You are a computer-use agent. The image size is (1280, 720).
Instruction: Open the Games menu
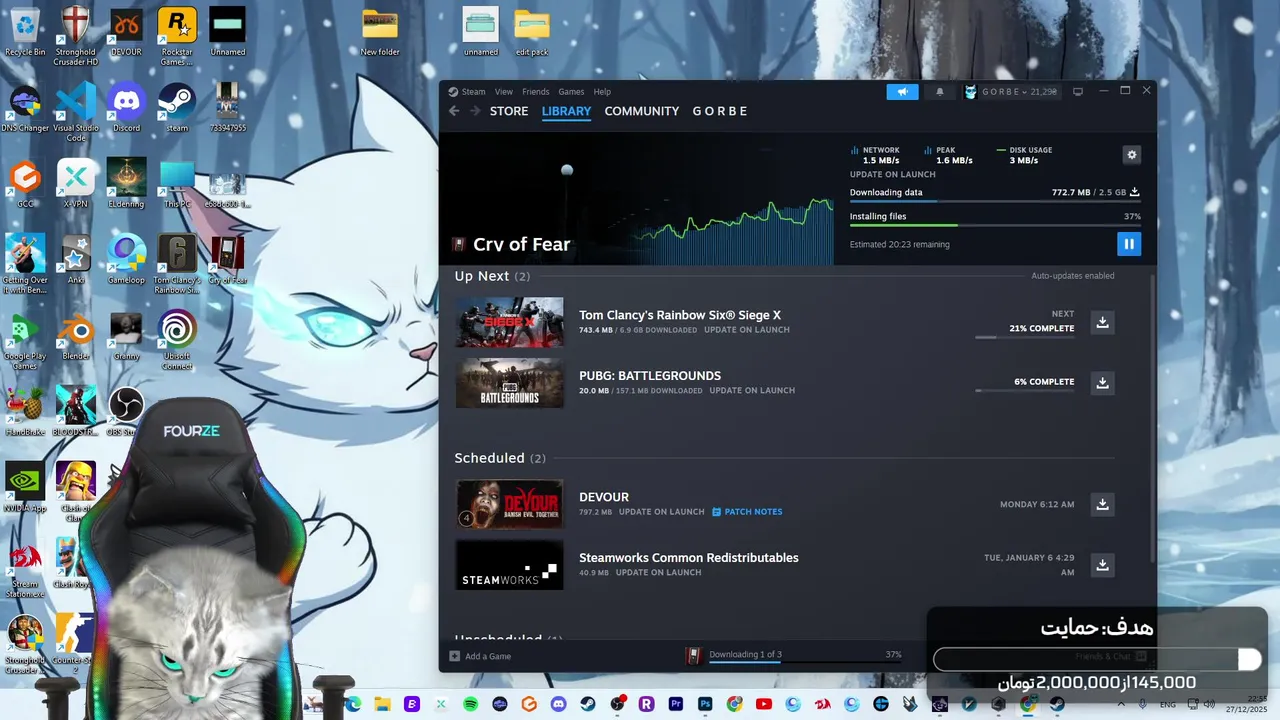coord(571,92)
